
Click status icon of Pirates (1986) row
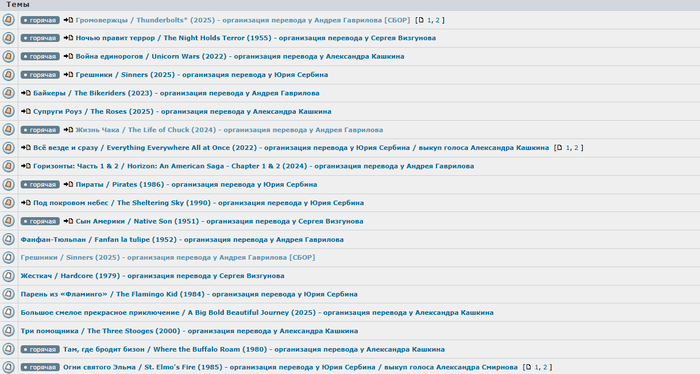pyautogui.click(x=8, y=184)
